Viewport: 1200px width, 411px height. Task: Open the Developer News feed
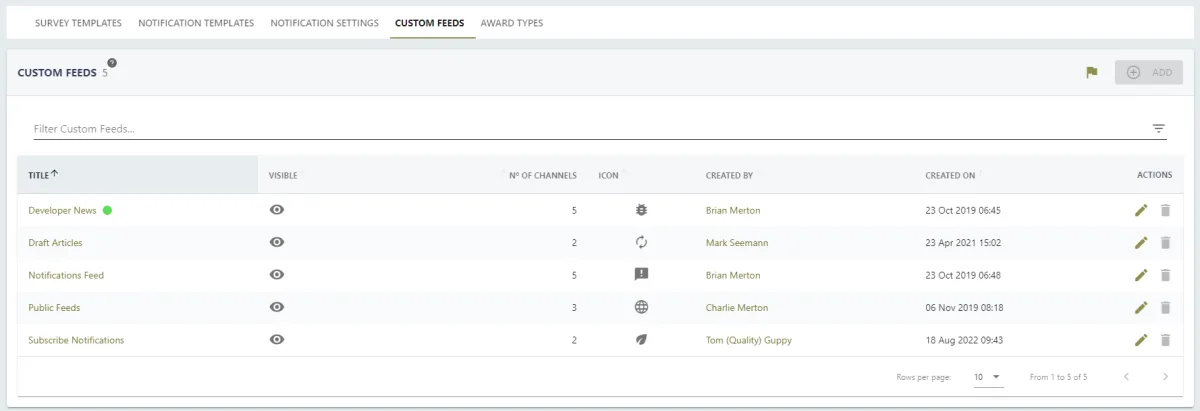pyautogui.click(x=62, y=210)
